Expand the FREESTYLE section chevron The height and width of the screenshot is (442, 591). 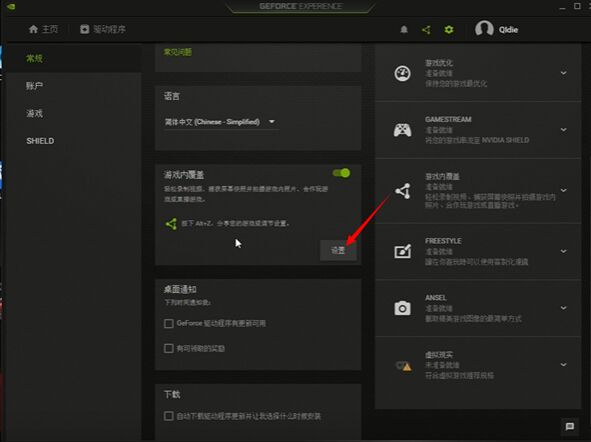coord(563,251)
